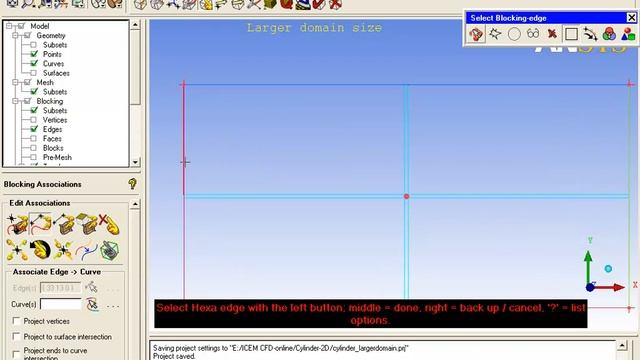Click the message log scroll-up arrow
The width and height of the screenshot is (640, 360).
click(x=622, y=346)
